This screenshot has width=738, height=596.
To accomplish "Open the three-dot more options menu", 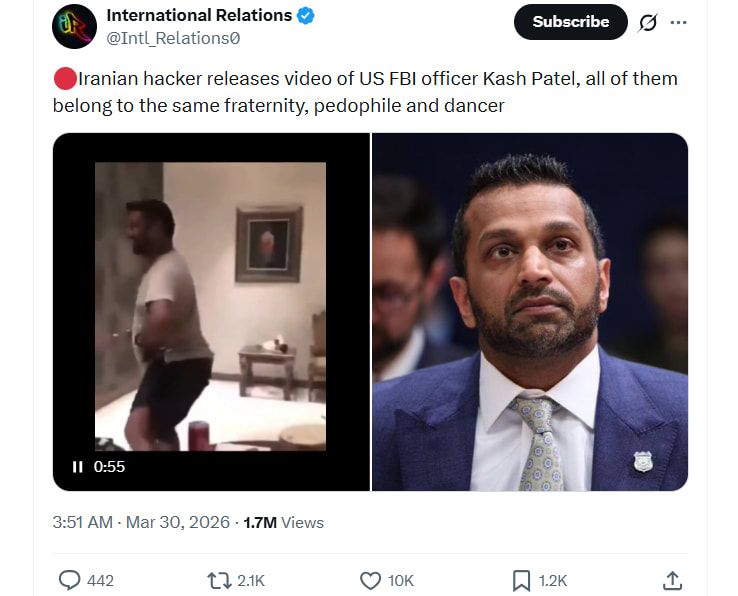I will click(679, 23).
